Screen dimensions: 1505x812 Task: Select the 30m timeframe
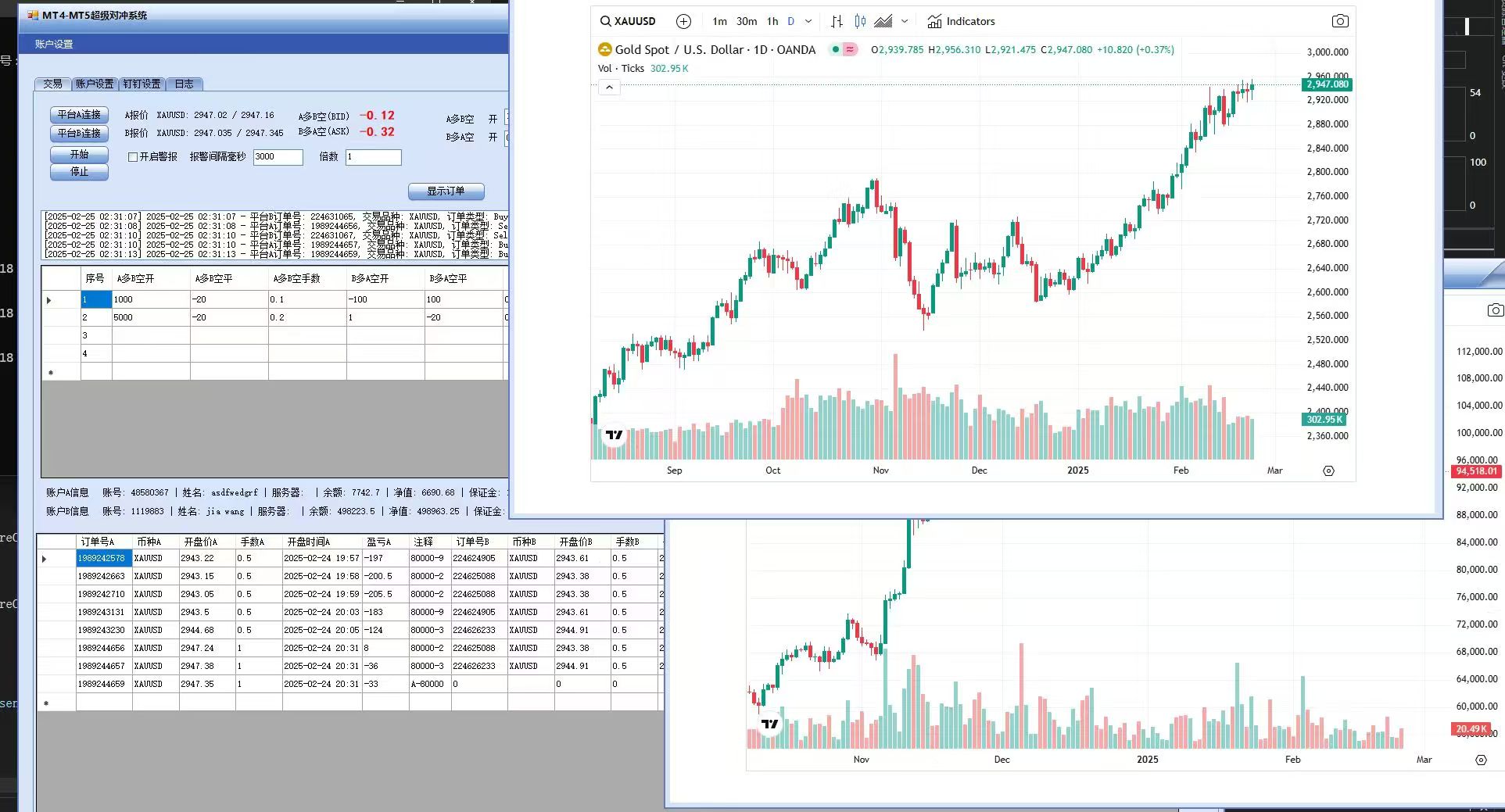tap(747, 22)
